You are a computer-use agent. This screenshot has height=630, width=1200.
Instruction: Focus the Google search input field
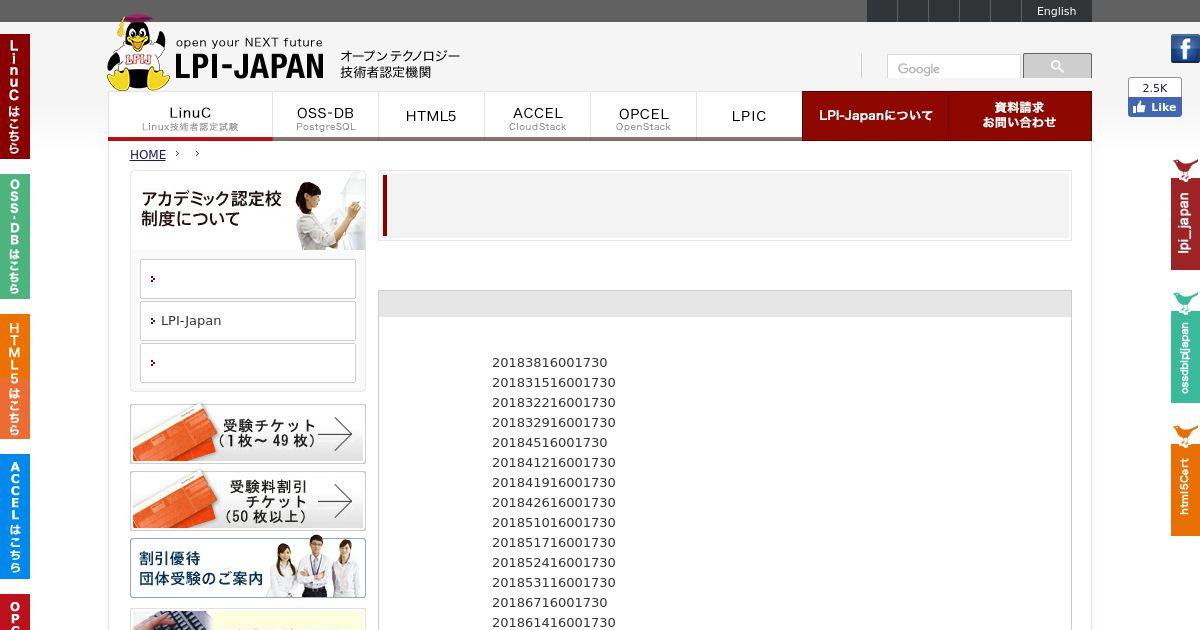coord(953,68)
